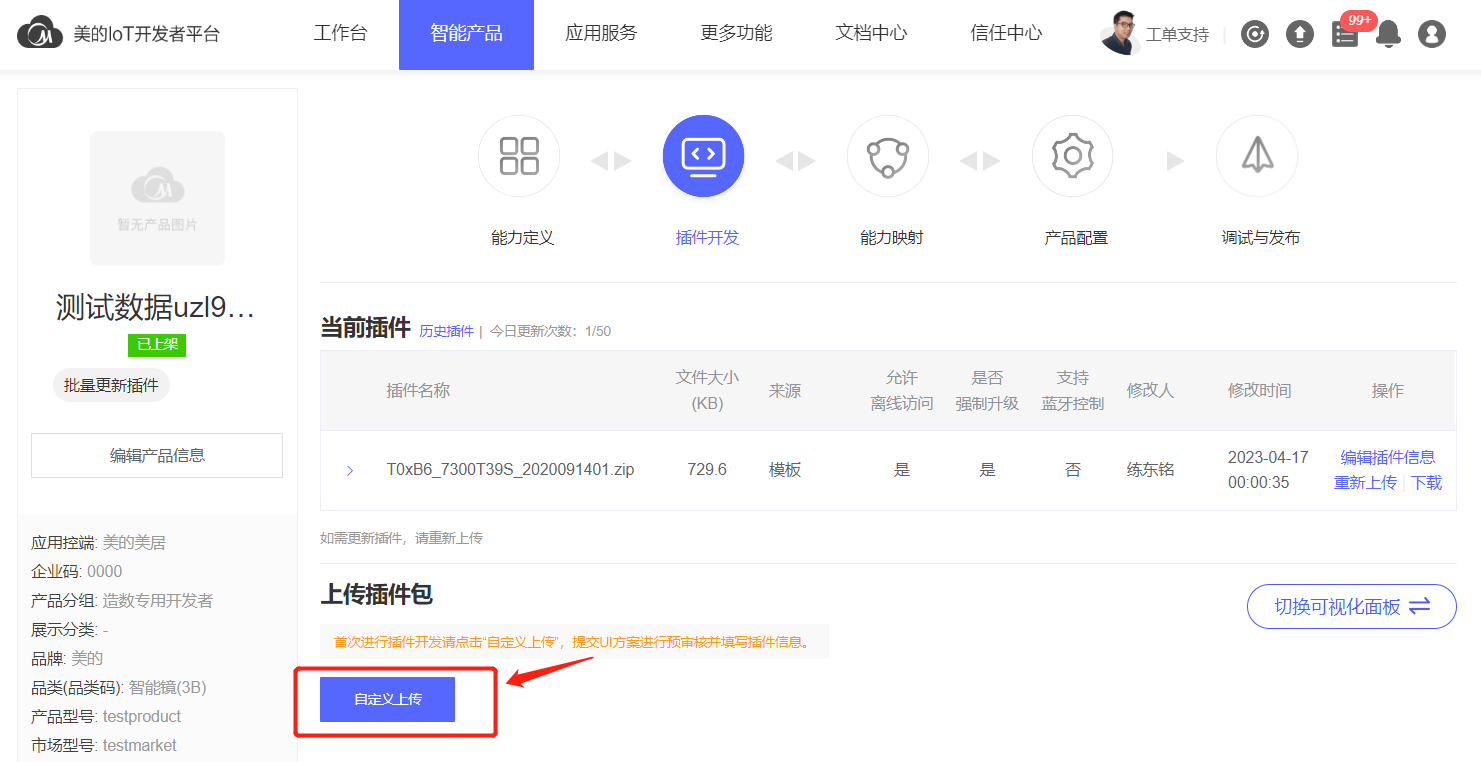Expand the T0xB6_7300T39S plugin row
Image resolution: width=1481 pixels, height=762 pixels.
pos(349,470)
